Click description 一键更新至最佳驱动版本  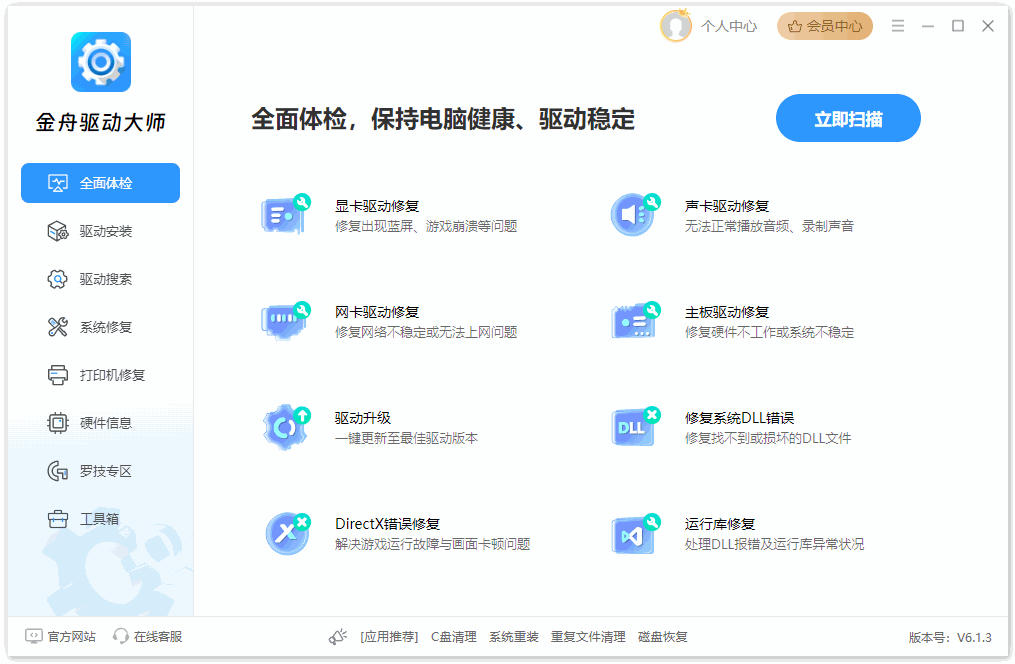coord(407,438)
